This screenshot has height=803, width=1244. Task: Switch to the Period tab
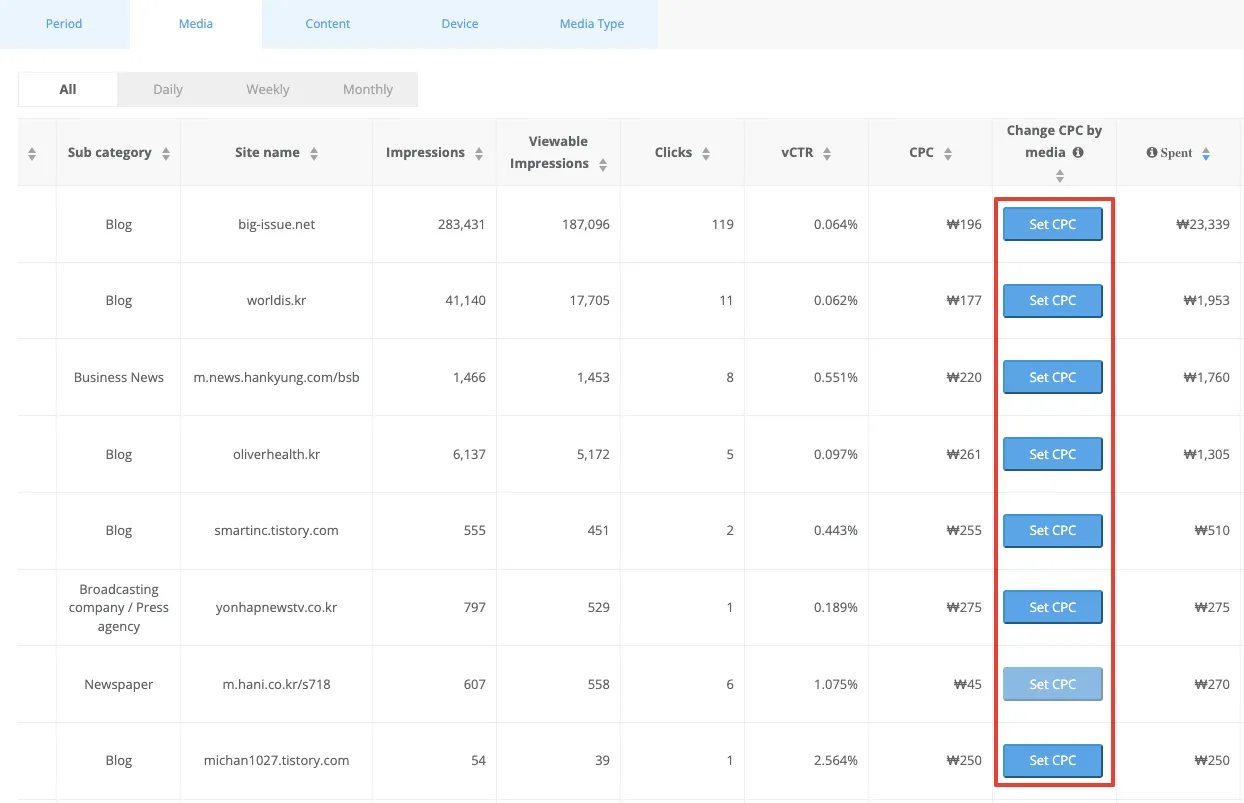[64, 24]
